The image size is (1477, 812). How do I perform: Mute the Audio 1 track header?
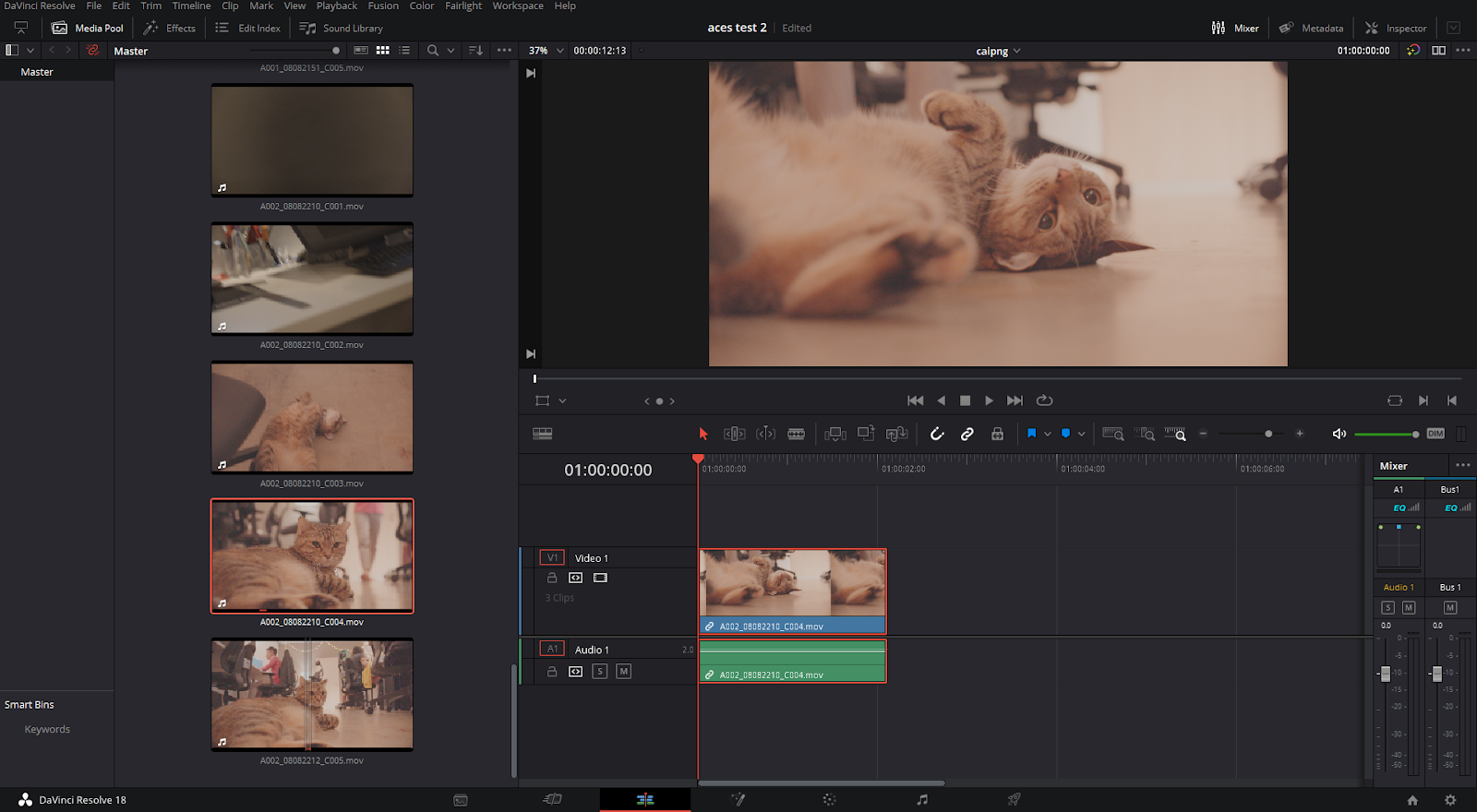pyautogui.click(x=624, y=672)
